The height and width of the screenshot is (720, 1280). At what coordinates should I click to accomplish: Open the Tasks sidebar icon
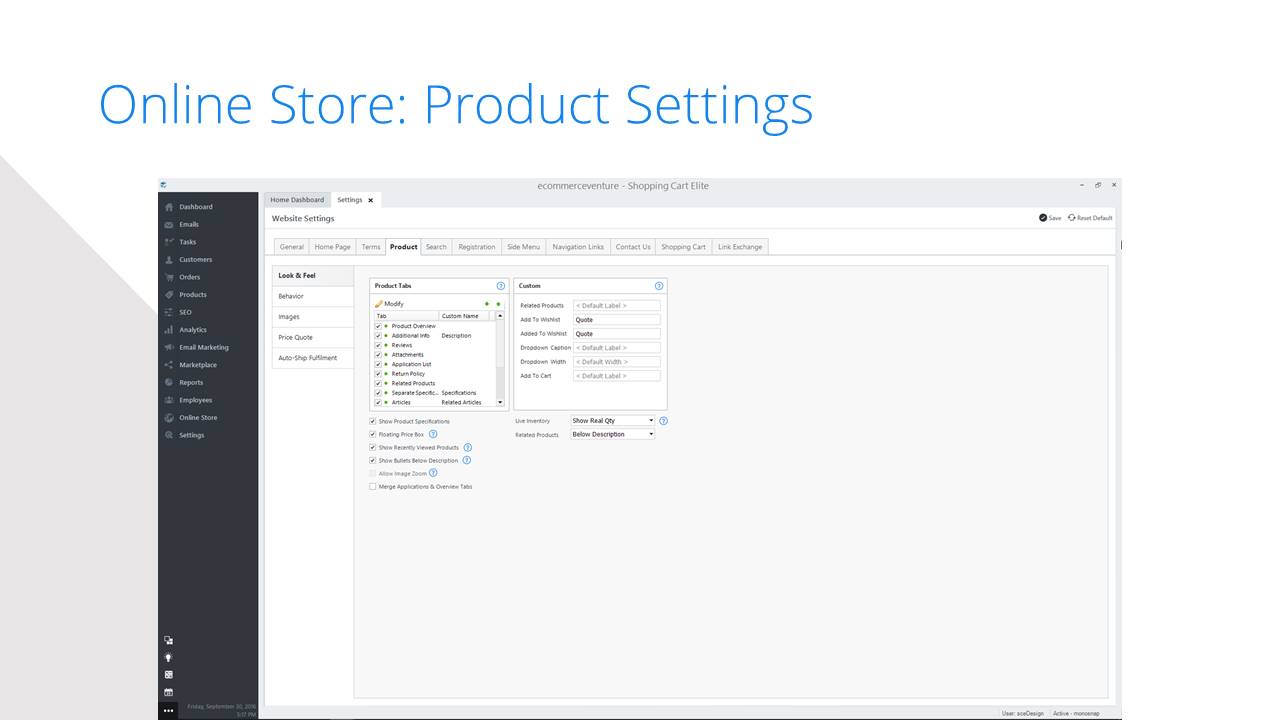click(169, 242)
